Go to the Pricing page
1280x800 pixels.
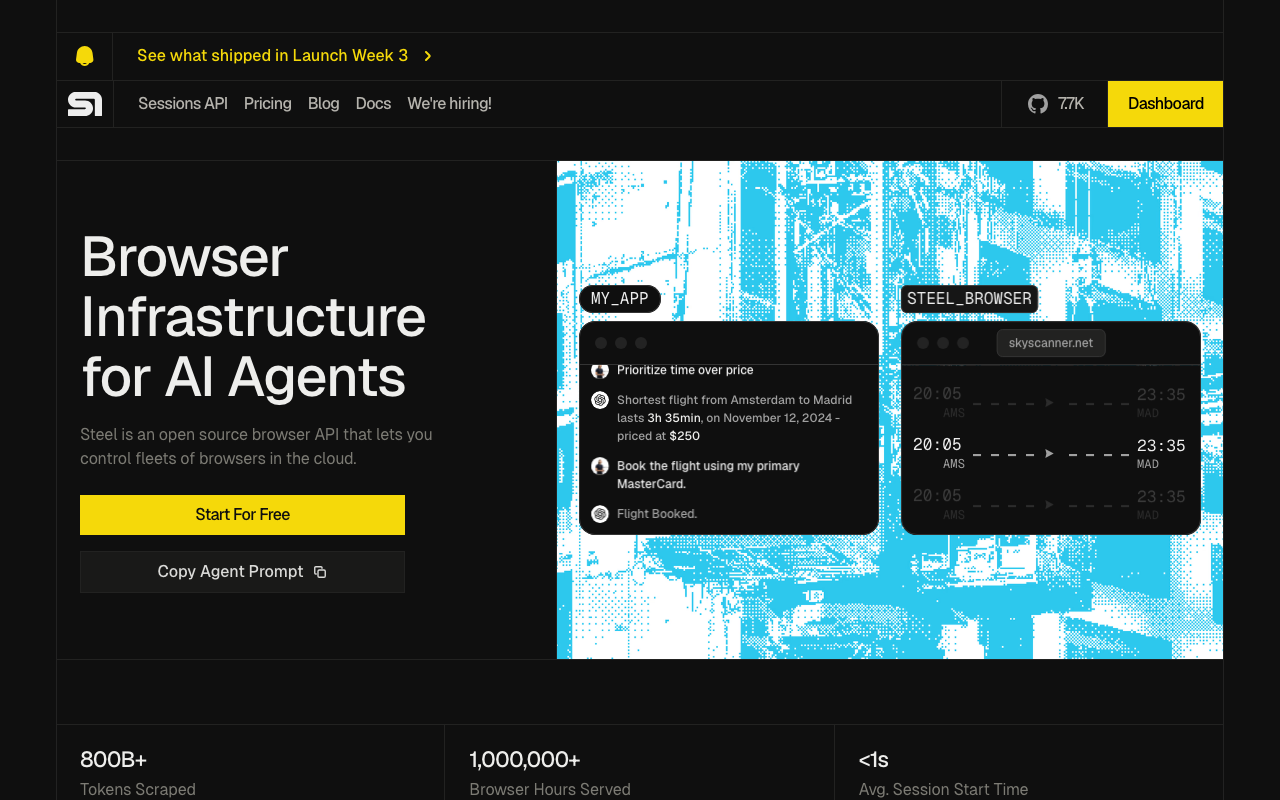268,104
